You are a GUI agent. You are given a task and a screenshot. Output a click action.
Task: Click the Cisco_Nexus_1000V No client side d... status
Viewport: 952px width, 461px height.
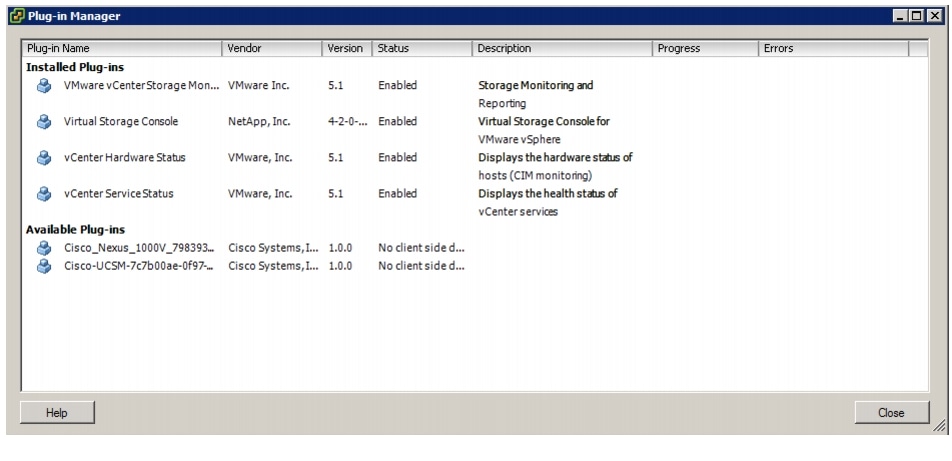coord(421,248)
